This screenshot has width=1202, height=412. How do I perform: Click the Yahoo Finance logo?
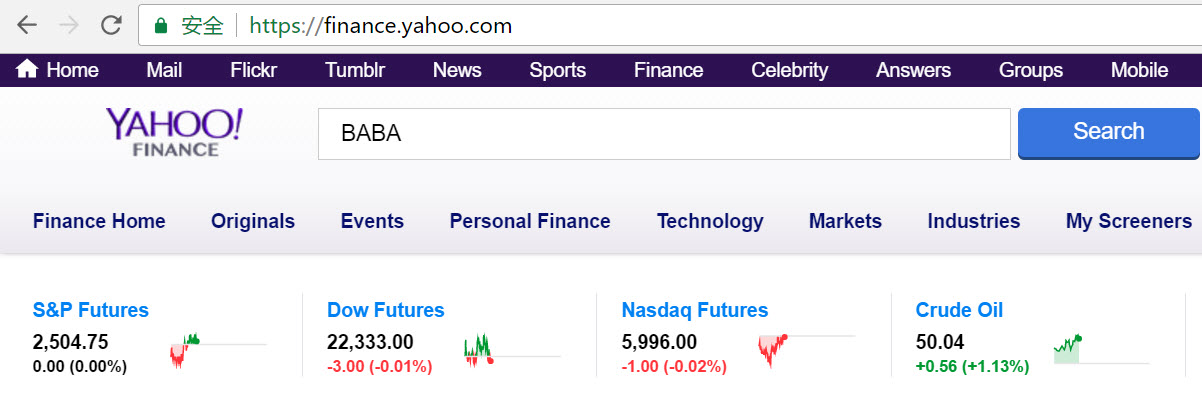click(174, 133)
